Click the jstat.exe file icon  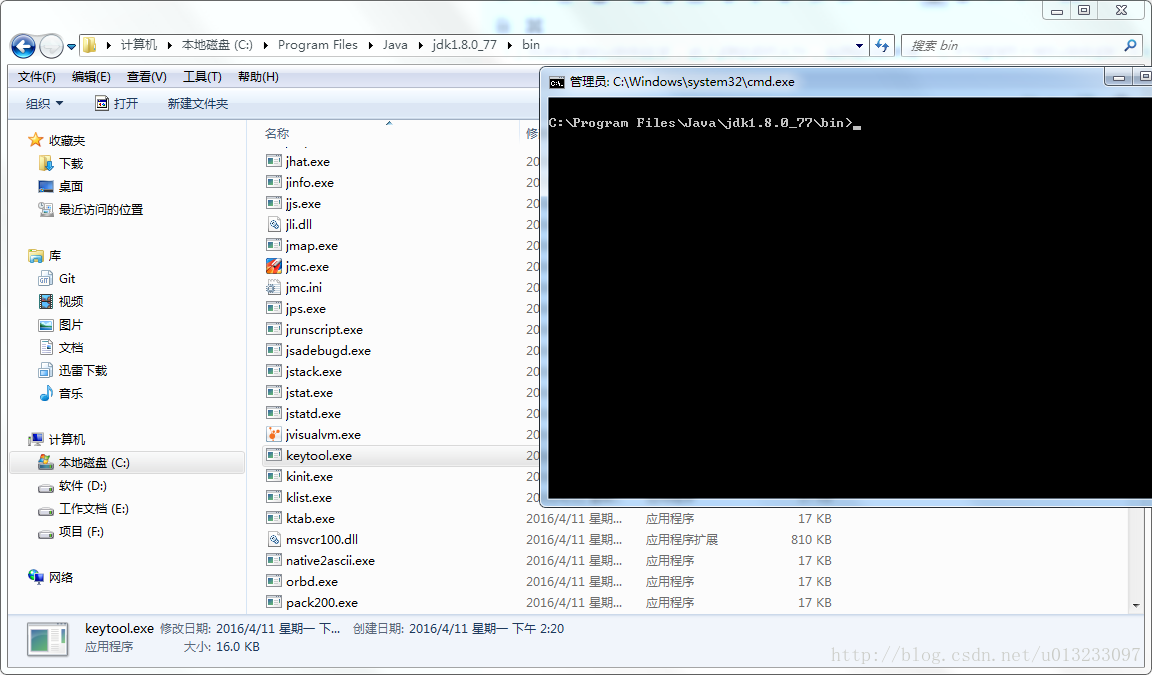tap(274, 392)
